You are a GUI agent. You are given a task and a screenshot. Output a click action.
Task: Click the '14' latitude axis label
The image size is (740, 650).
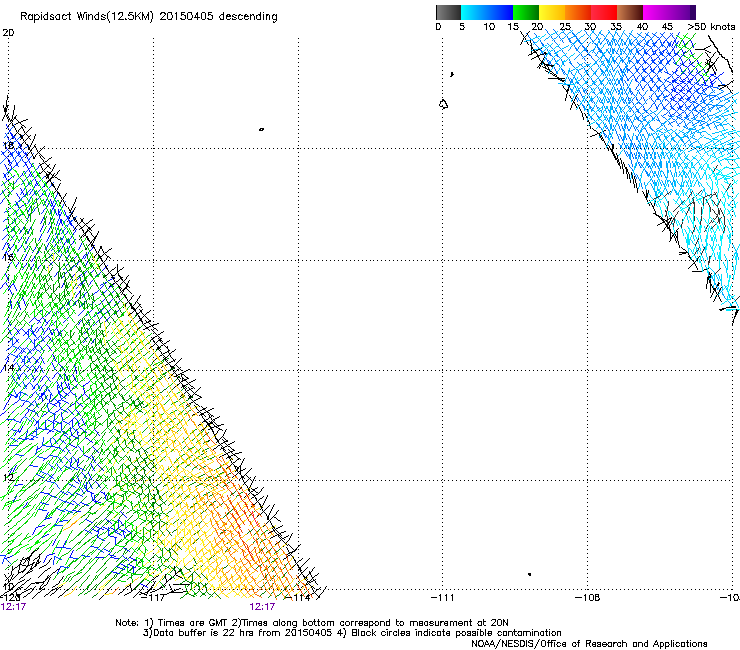pos(8,368)
